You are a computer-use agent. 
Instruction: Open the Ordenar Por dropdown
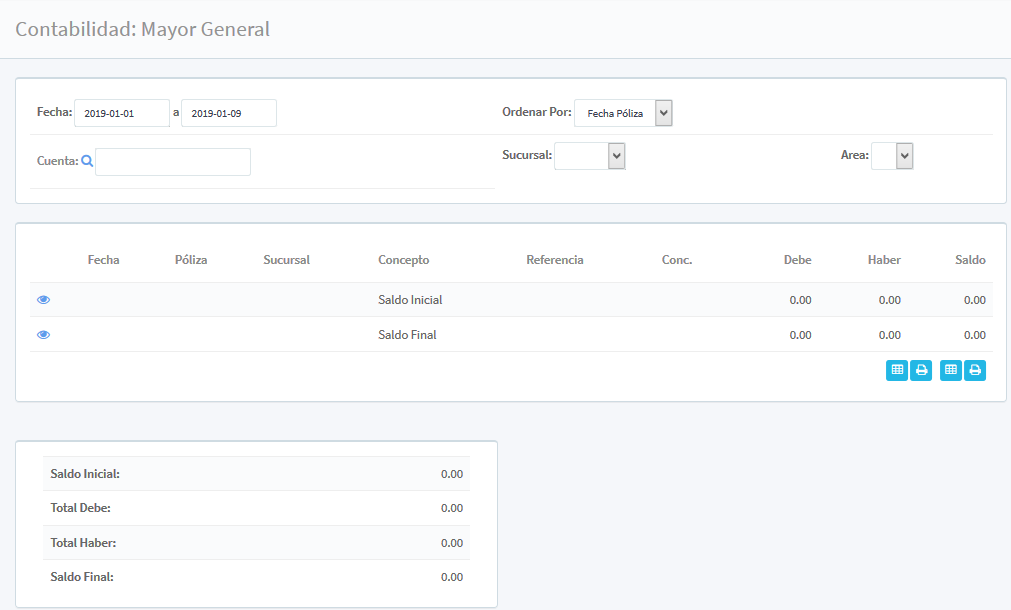[623, 113]
